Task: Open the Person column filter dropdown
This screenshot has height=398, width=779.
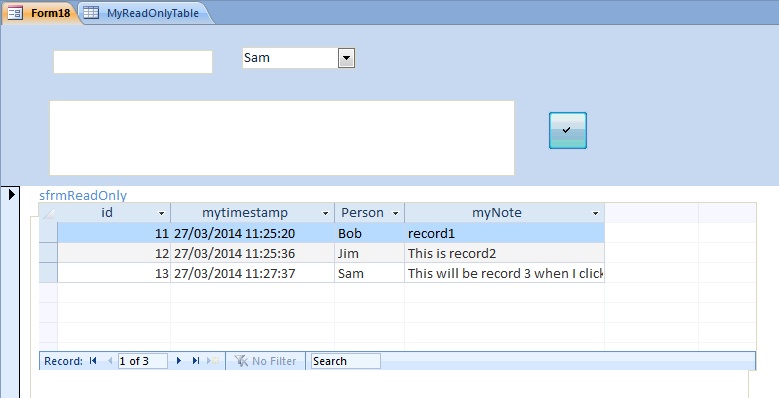Action: click(395, 213)
